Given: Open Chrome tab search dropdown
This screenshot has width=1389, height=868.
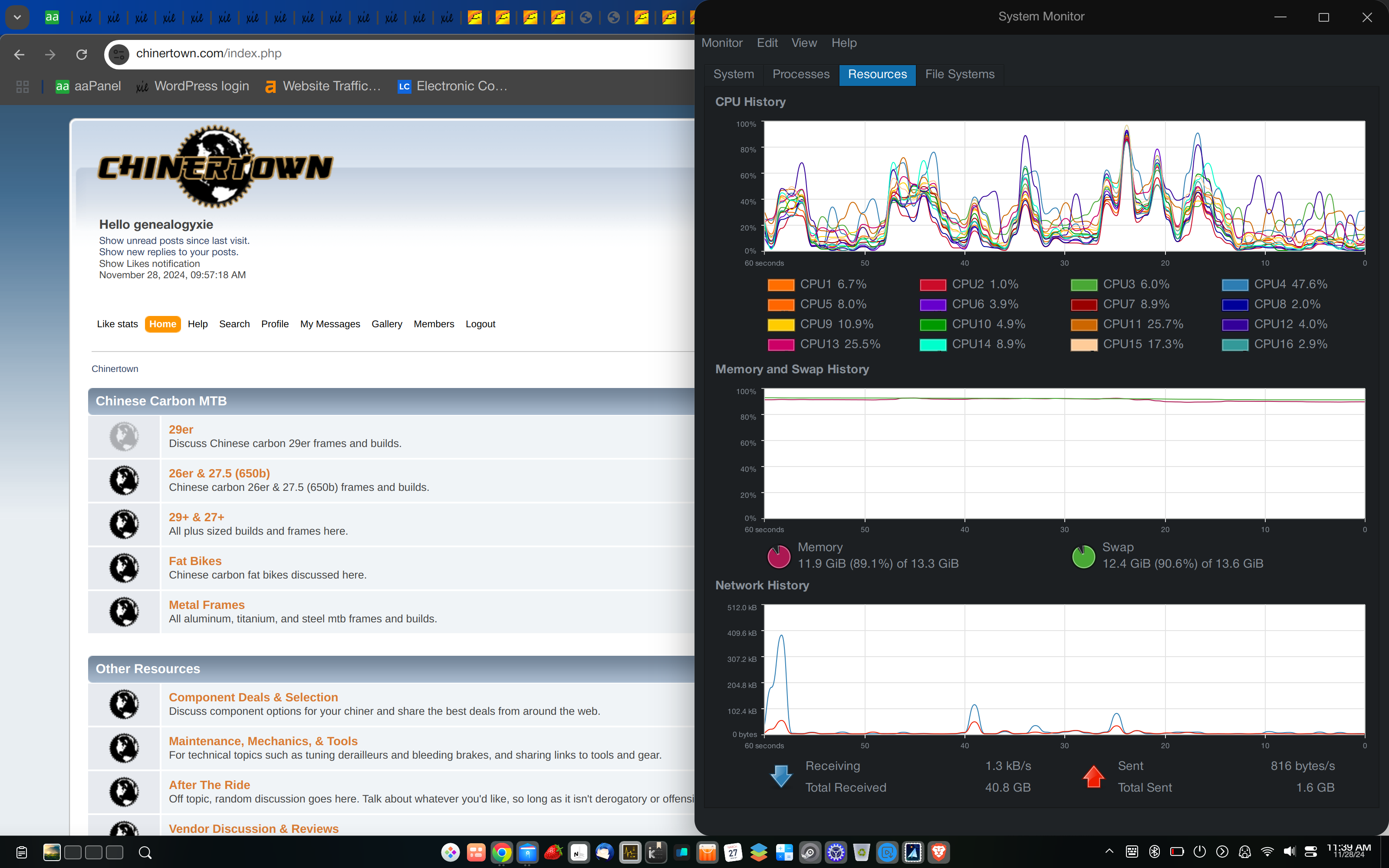Looking at the screenshot, I should tap(17, 17).
